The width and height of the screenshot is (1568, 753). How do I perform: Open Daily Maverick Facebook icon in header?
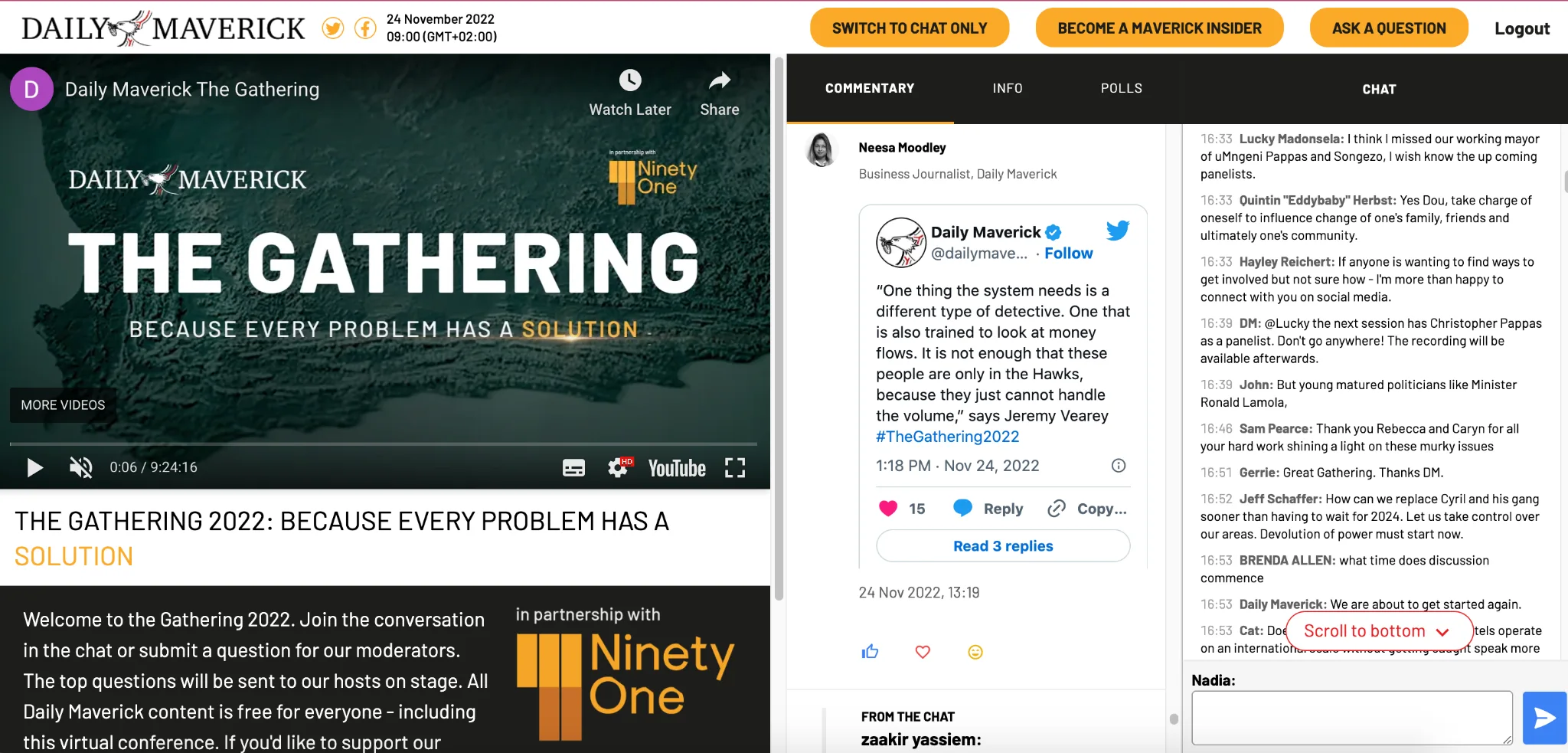[x=365, y=28]
